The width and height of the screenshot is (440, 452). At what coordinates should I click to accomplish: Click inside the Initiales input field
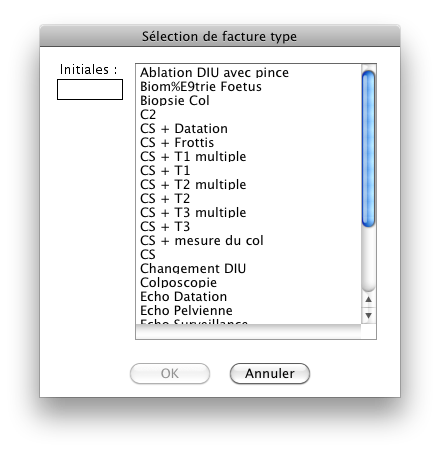[90, 89]
